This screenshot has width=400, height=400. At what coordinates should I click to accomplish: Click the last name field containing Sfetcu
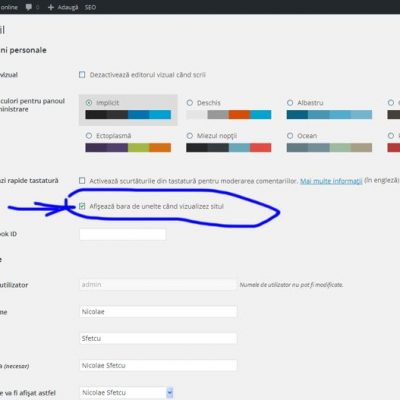tap(158, 338)
